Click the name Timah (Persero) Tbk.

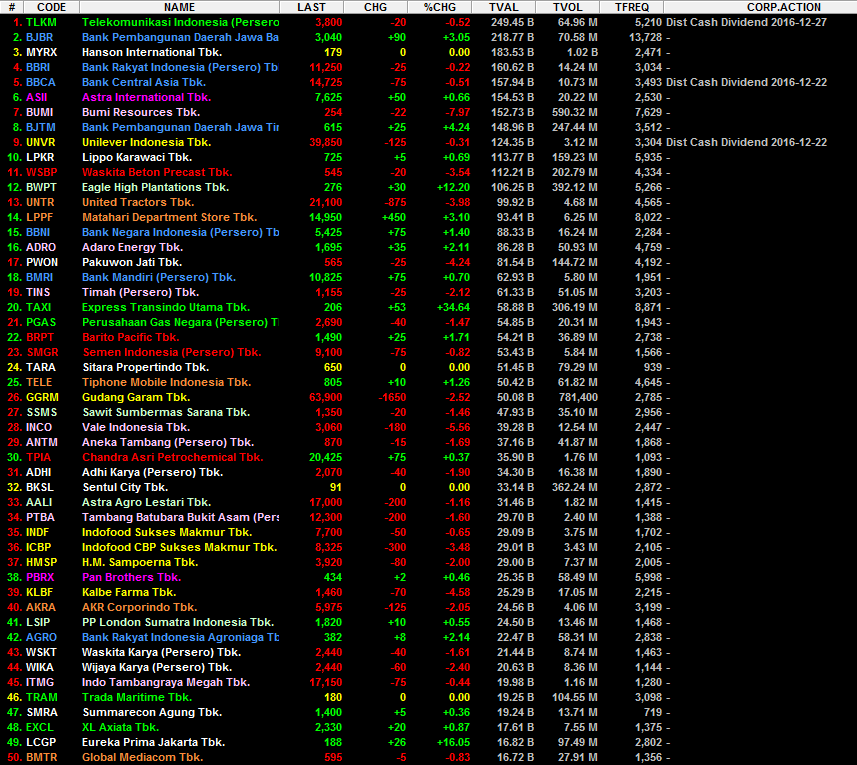(140, 292)
